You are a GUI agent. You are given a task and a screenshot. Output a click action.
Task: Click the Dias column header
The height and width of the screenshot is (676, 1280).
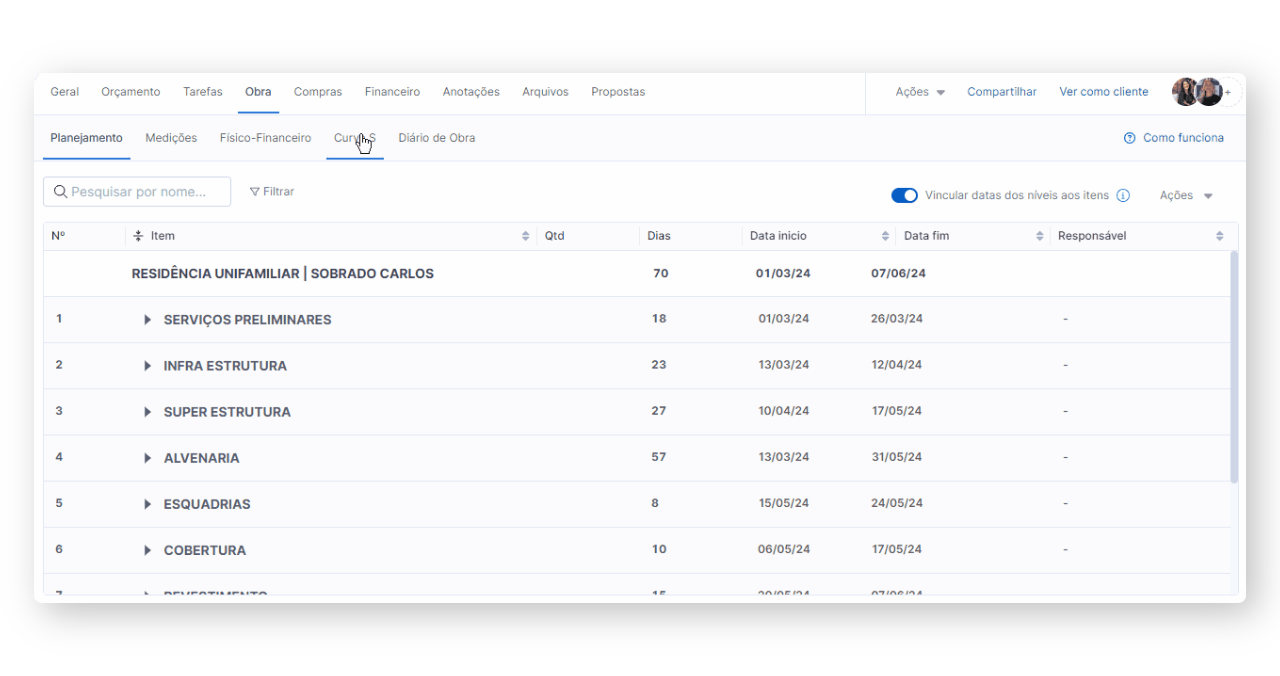point(659,236)
